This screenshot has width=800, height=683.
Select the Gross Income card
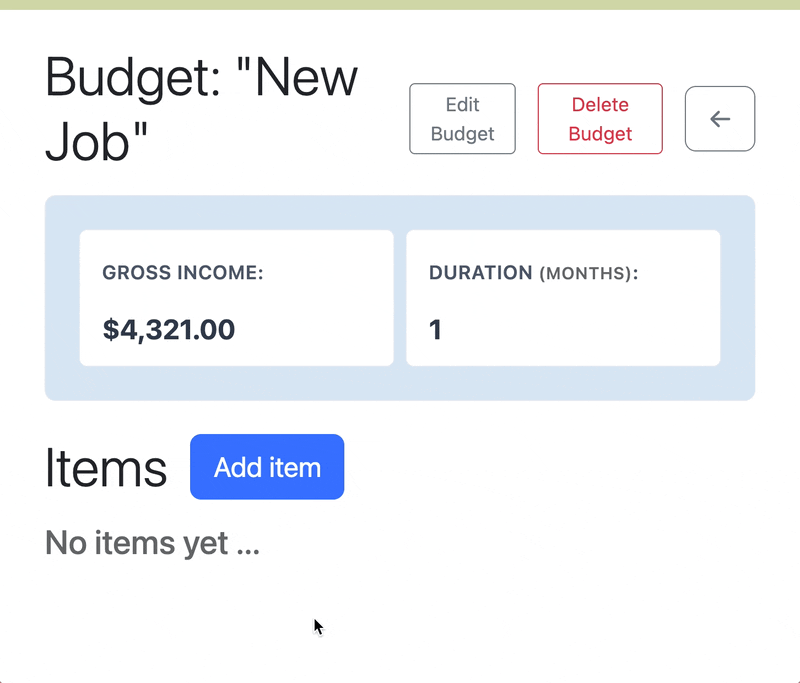pyautogui.click(x=236, y=297)
